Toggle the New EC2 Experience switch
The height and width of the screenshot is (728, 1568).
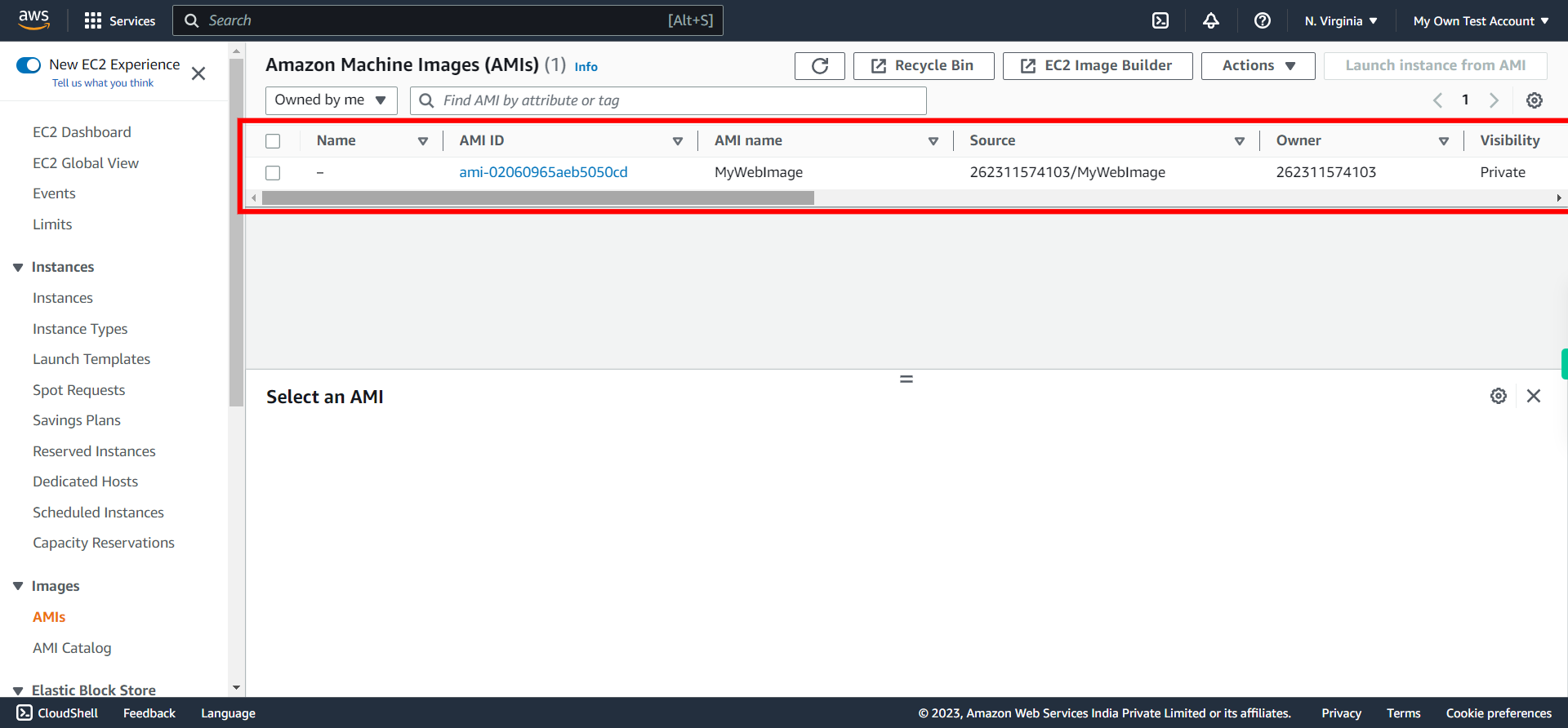coord(29,65)
